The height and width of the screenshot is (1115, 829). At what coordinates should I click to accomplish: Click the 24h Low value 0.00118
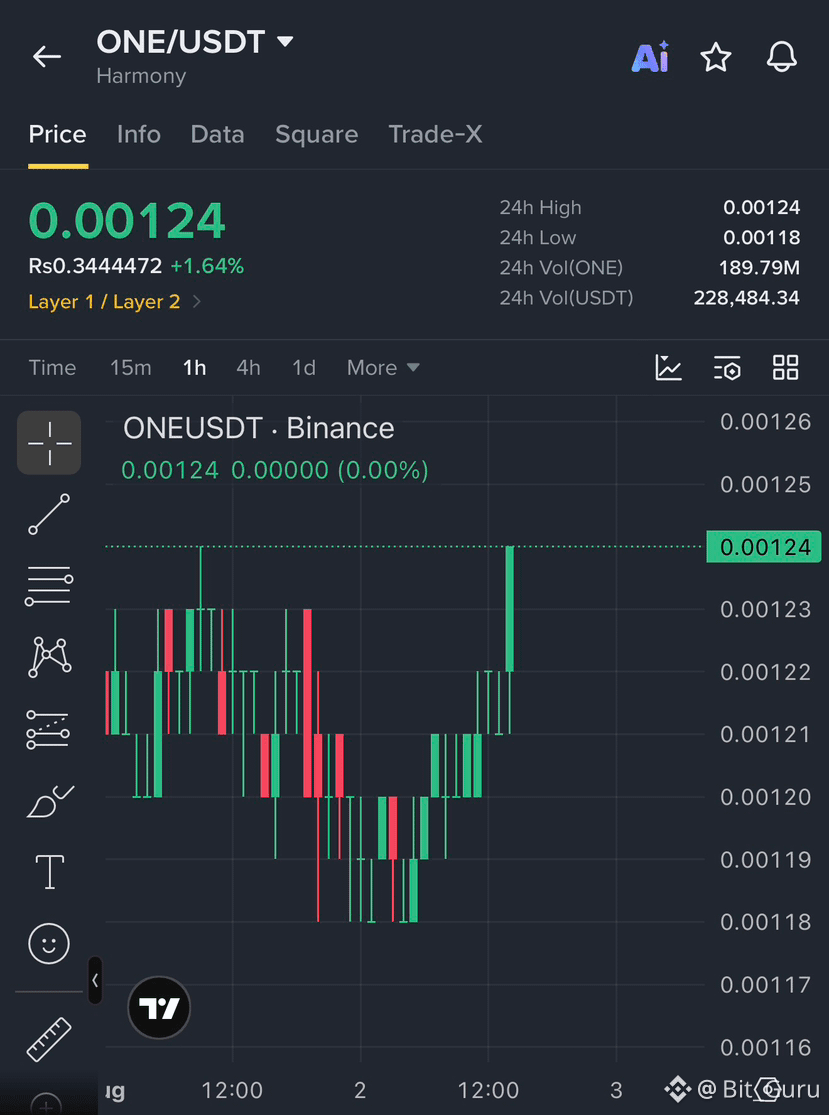click(761, 238)
